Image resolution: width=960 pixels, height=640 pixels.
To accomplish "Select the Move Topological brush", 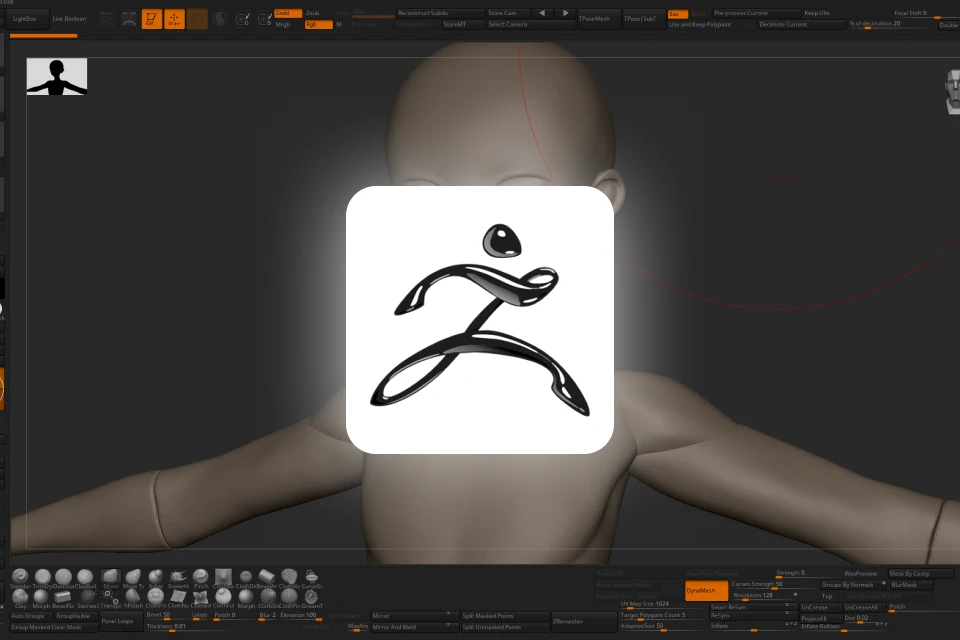I will (x=133, y=576).
